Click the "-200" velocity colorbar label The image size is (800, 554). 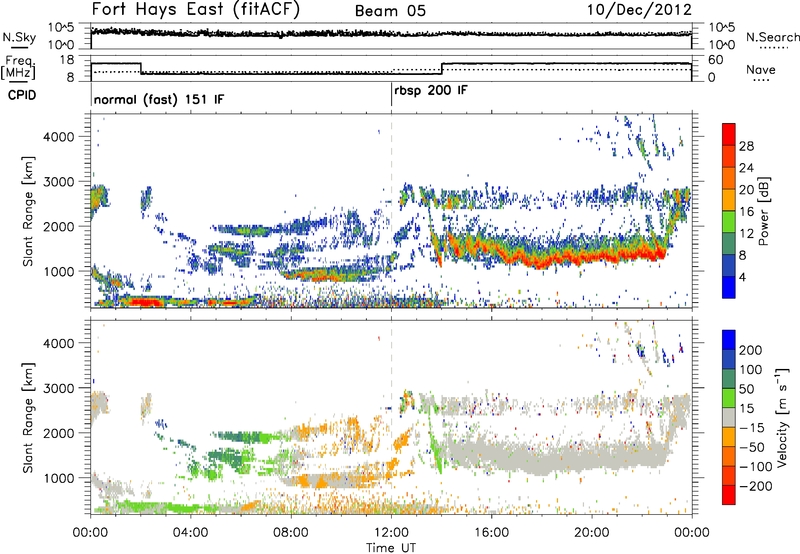click(754, 486)
